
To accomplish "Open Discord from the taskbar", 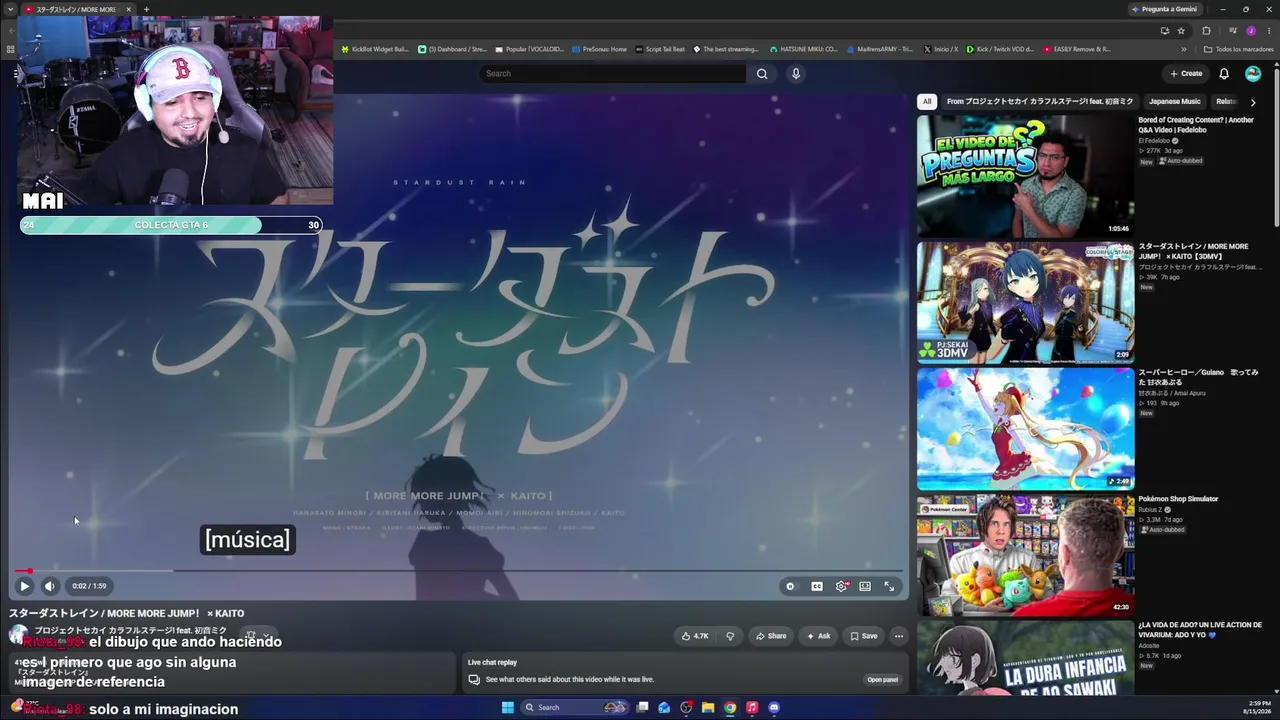I will [x=774, y=707].
